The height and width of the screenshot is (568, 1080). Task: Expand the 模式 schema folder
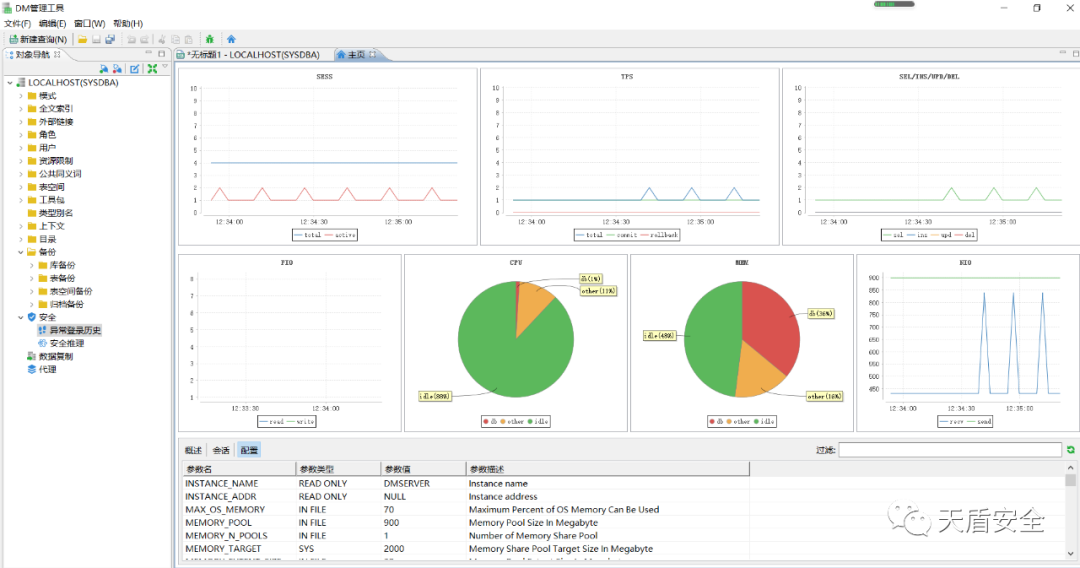(20, 96)
